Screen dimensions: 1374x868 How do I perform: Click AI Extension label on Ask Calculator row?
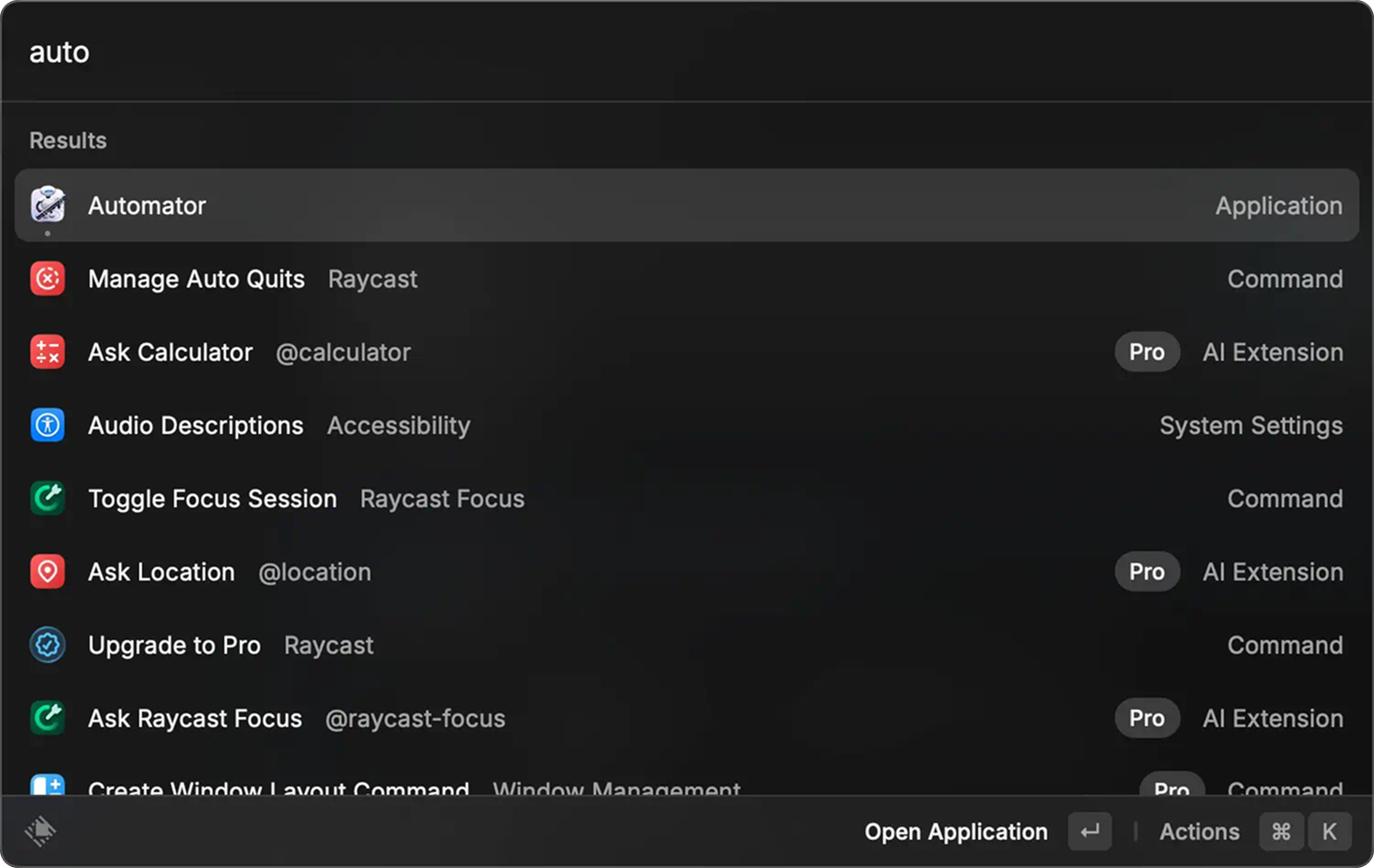pos(1273,353)
